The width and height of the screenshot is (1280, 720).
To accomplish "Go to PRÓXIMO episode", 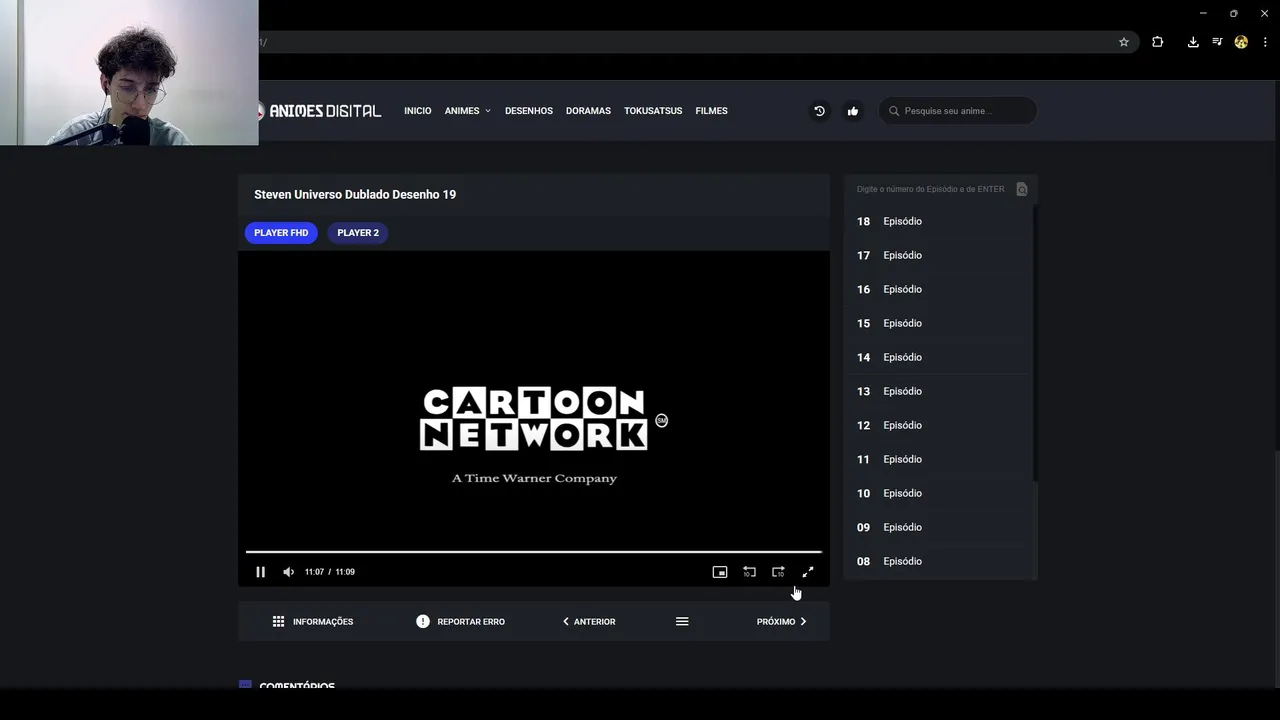I will (781, 622).
